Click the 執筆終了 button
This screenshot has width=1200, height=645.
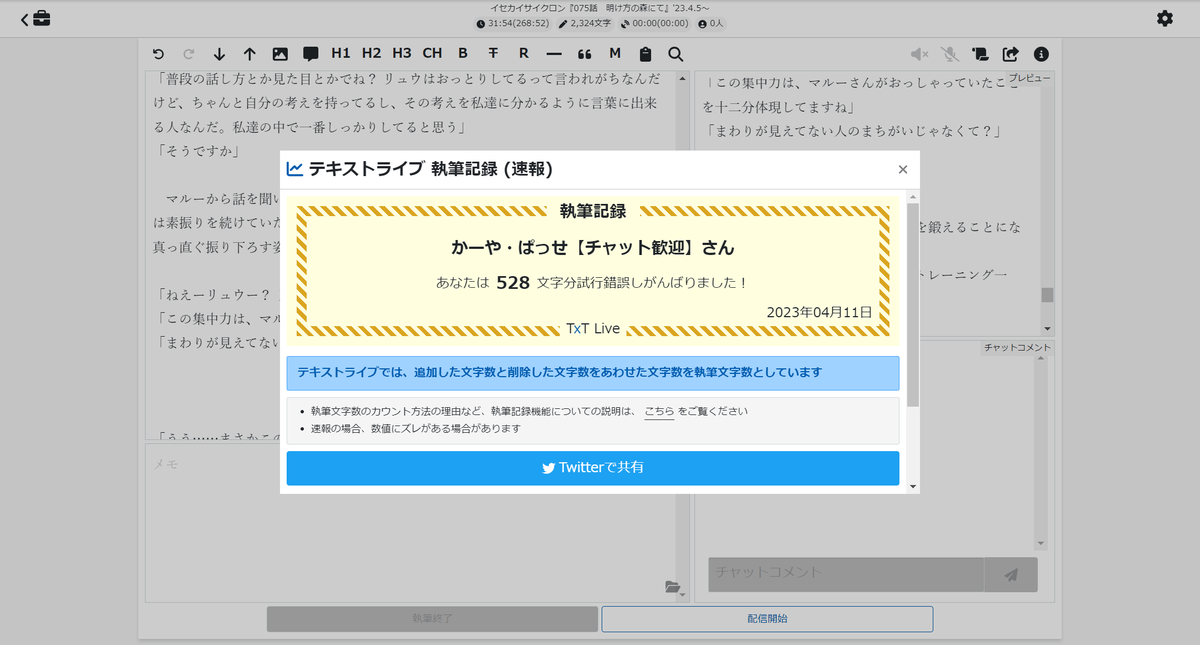[x=432, y=619]
